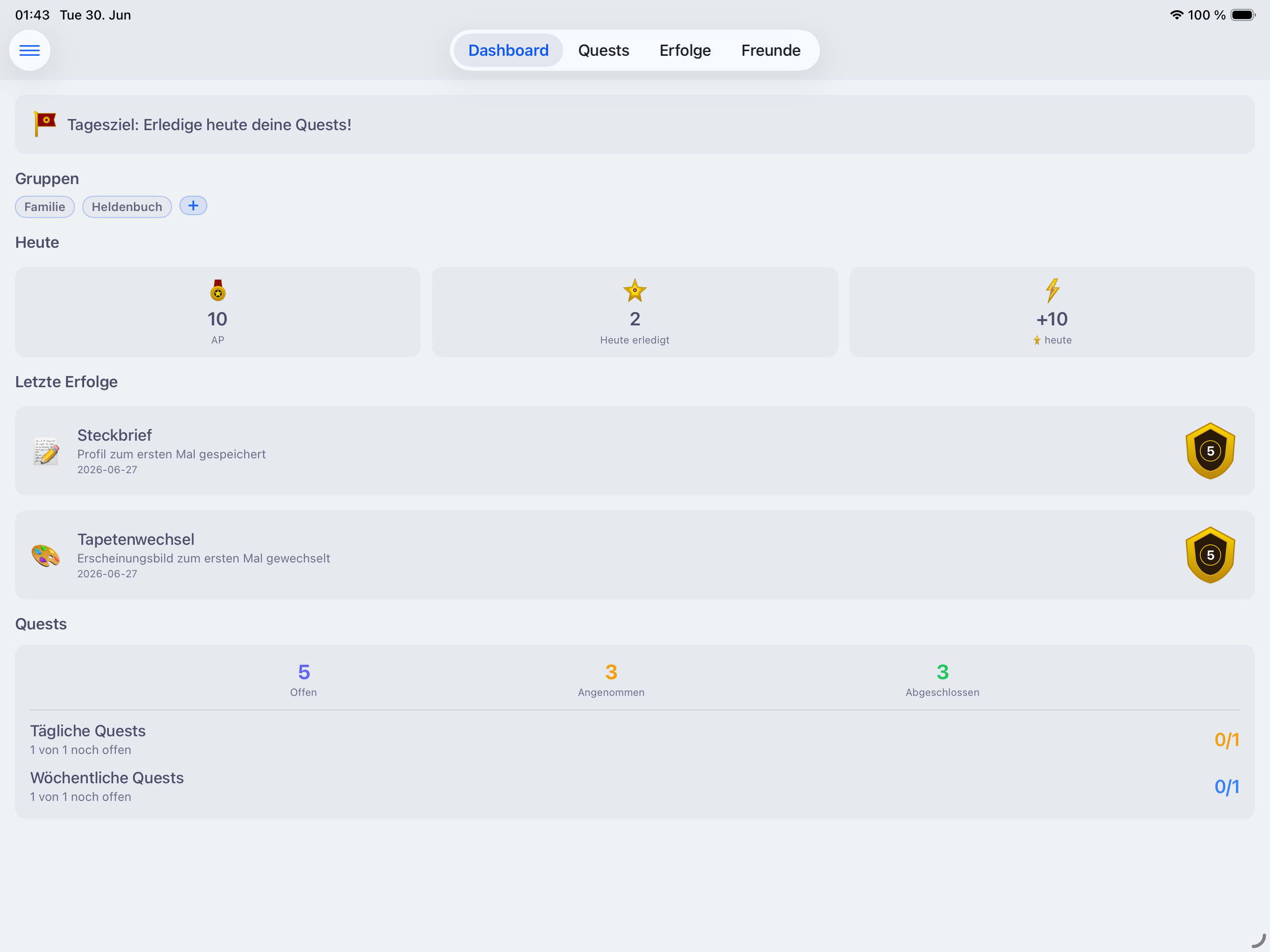Add a new group with plus button

[193, 205]
